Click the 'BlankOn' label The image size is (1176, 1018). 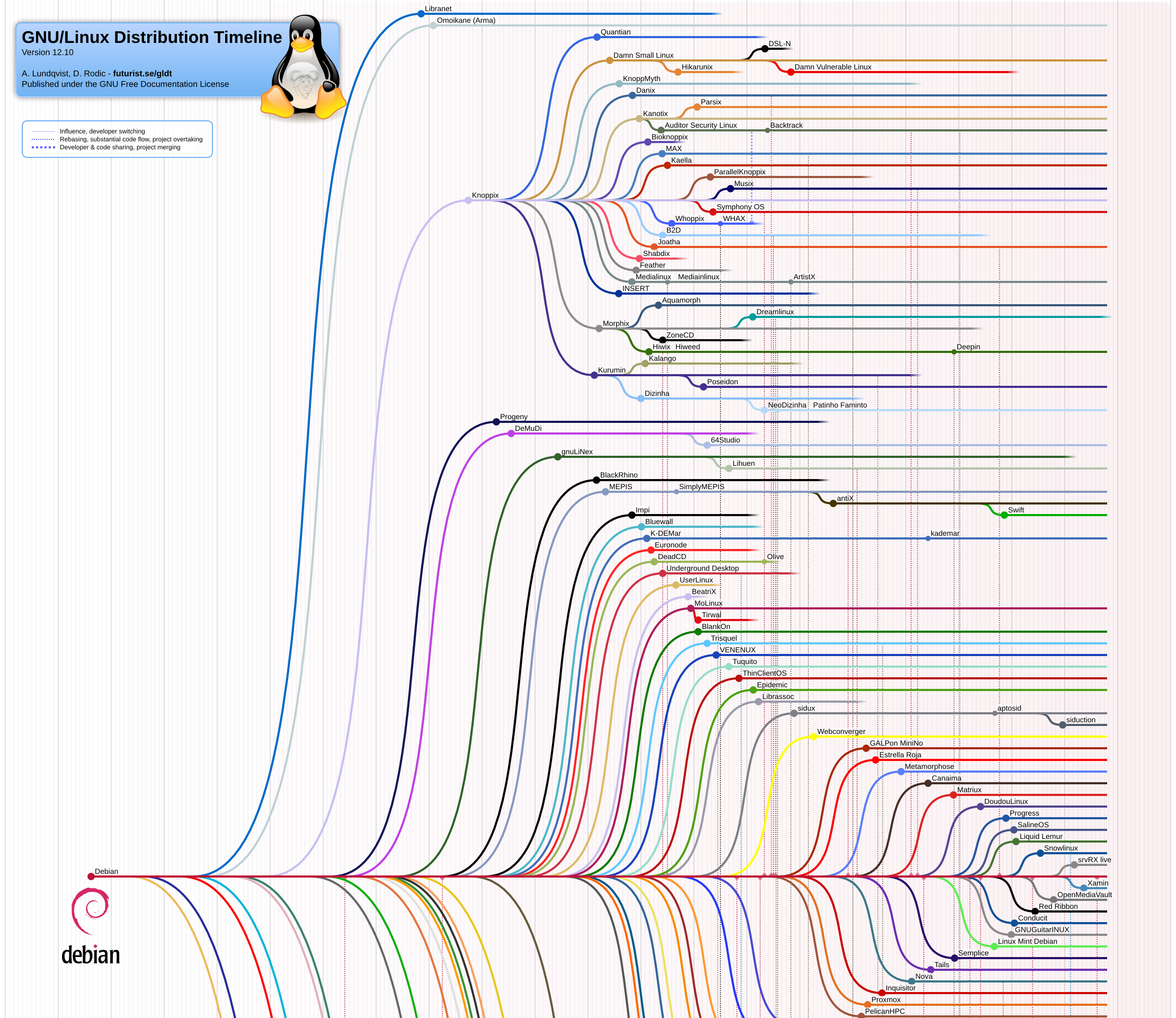pyautogui.click(x=716, y=626)
